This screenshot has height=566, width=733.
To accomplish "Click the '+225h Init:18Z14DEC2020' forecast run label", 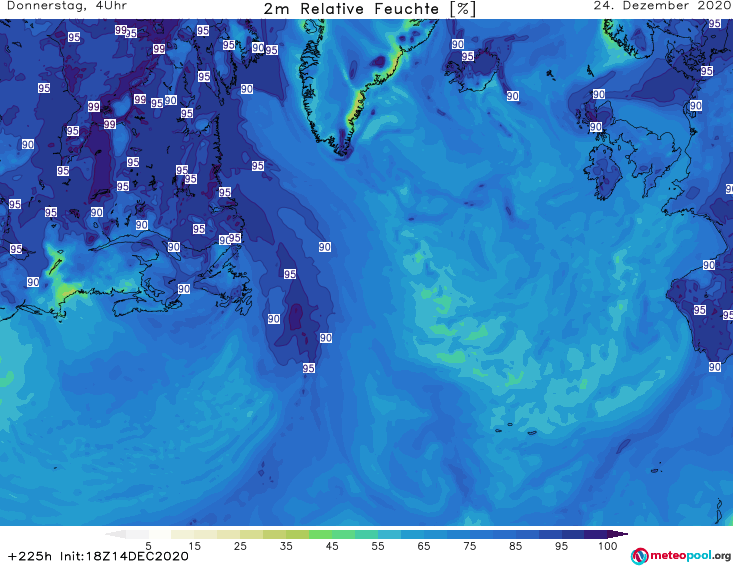I will click(x=98, y=556).
